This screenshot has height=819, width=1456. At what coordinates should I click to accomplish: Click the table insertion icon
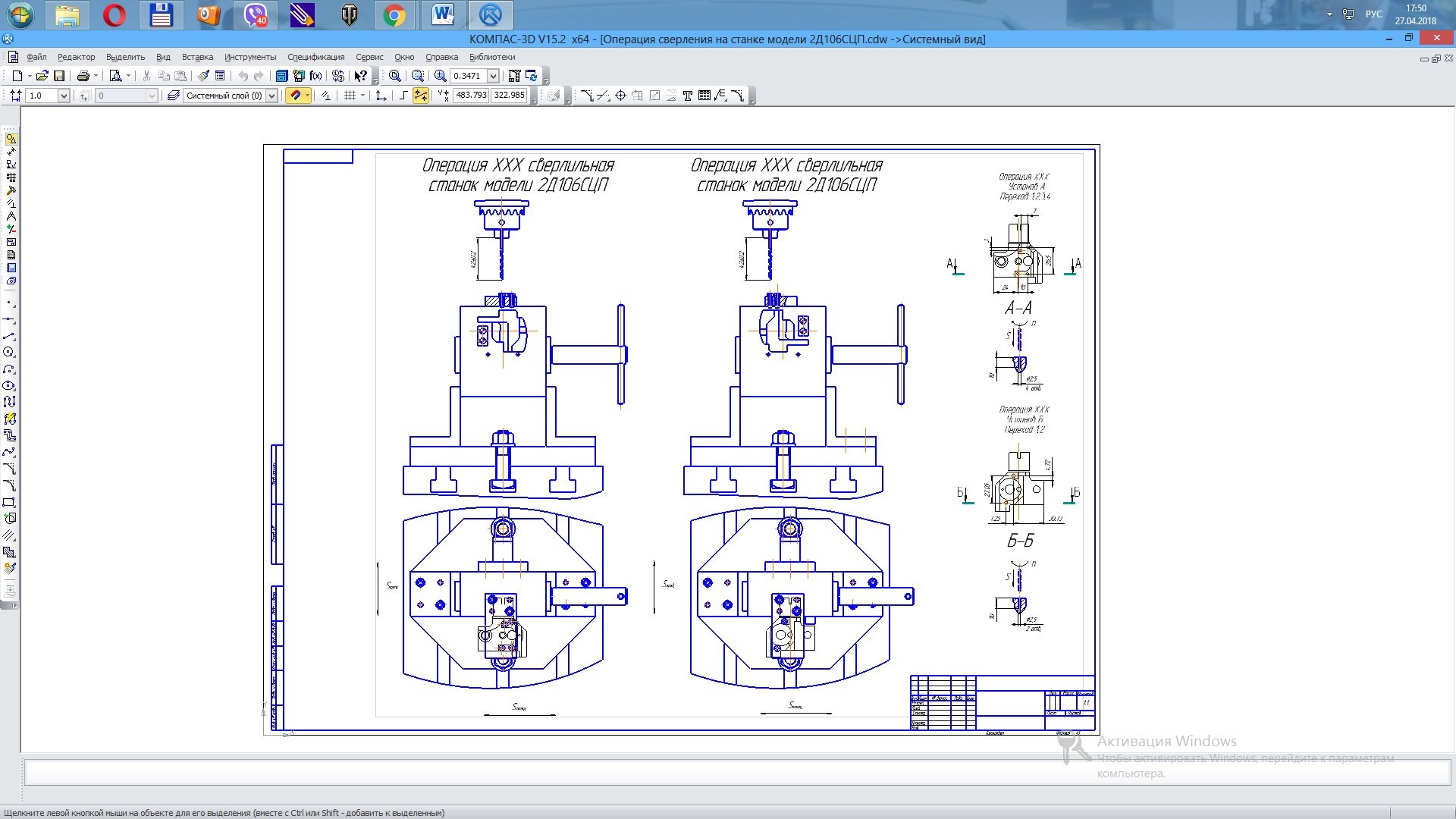coord(704,96)
